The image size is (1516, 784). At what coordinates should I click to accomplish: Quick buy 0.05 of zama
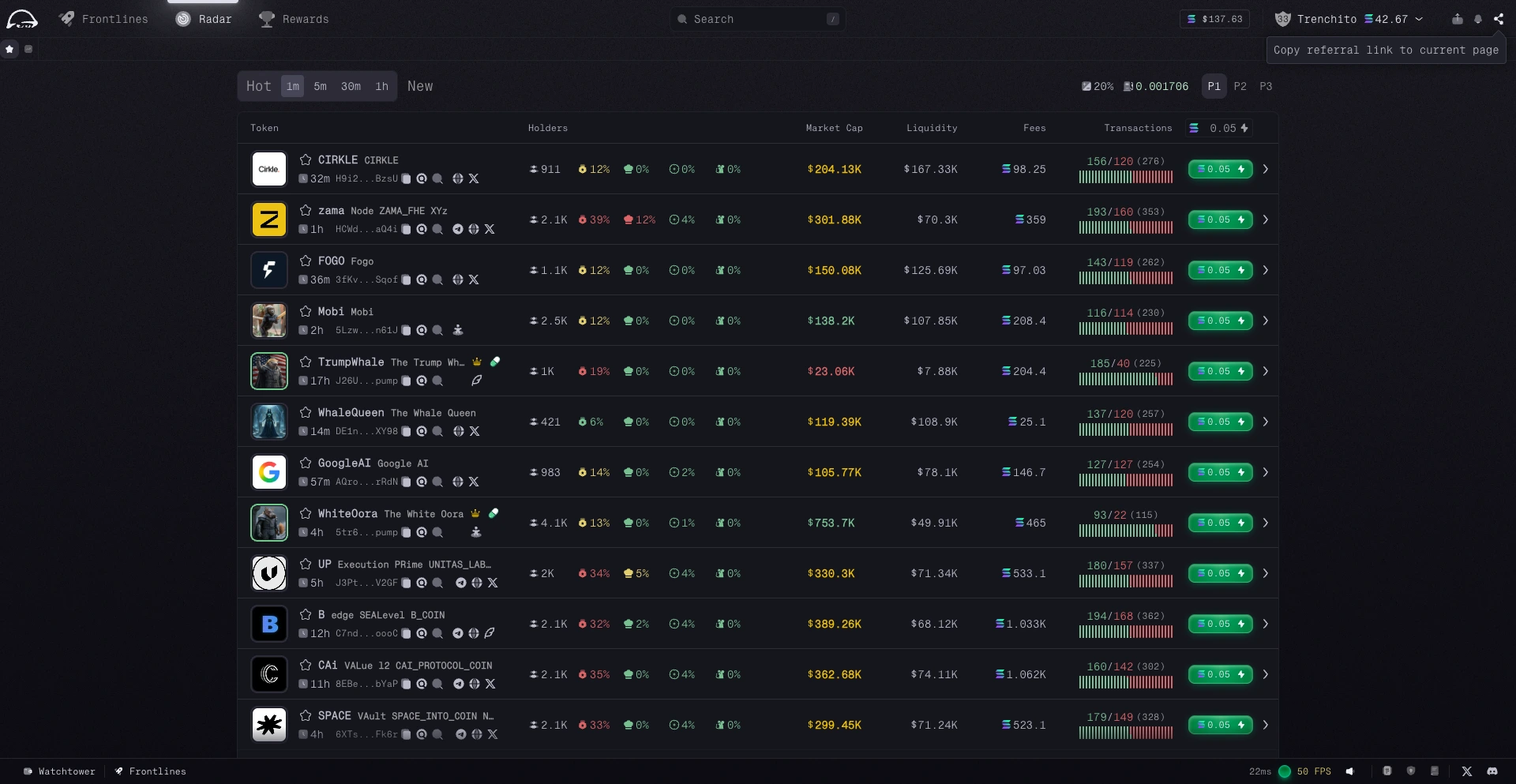(x=1220, y=219)
